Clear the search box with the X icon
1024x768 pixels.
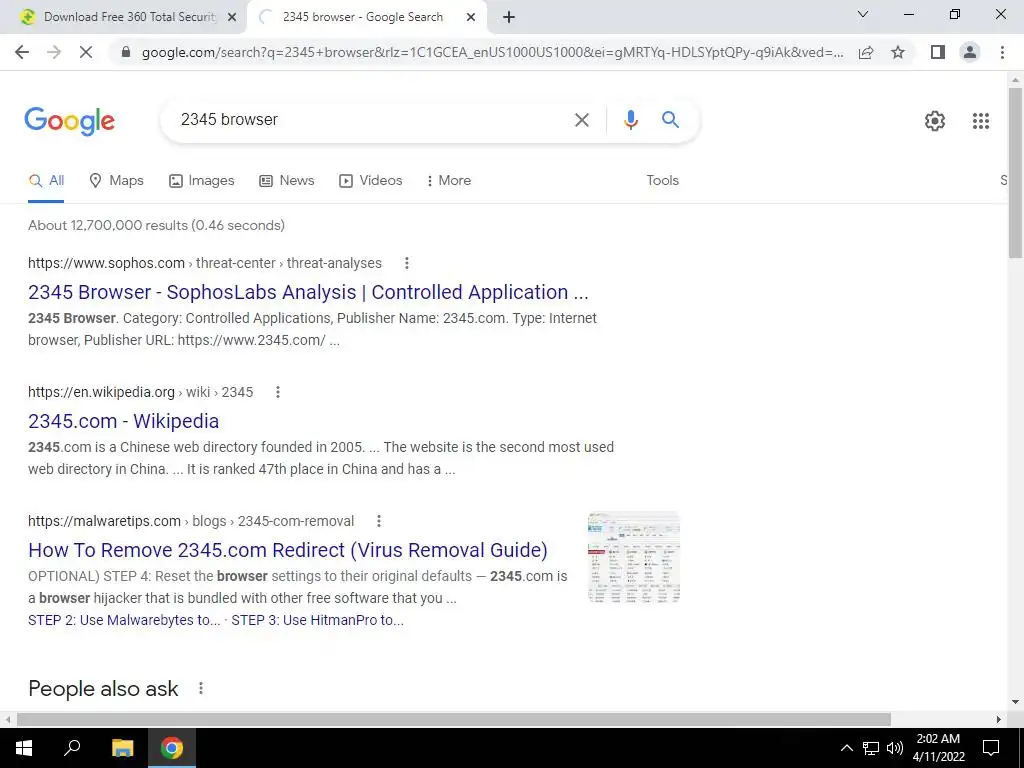[x=581, y=120]
